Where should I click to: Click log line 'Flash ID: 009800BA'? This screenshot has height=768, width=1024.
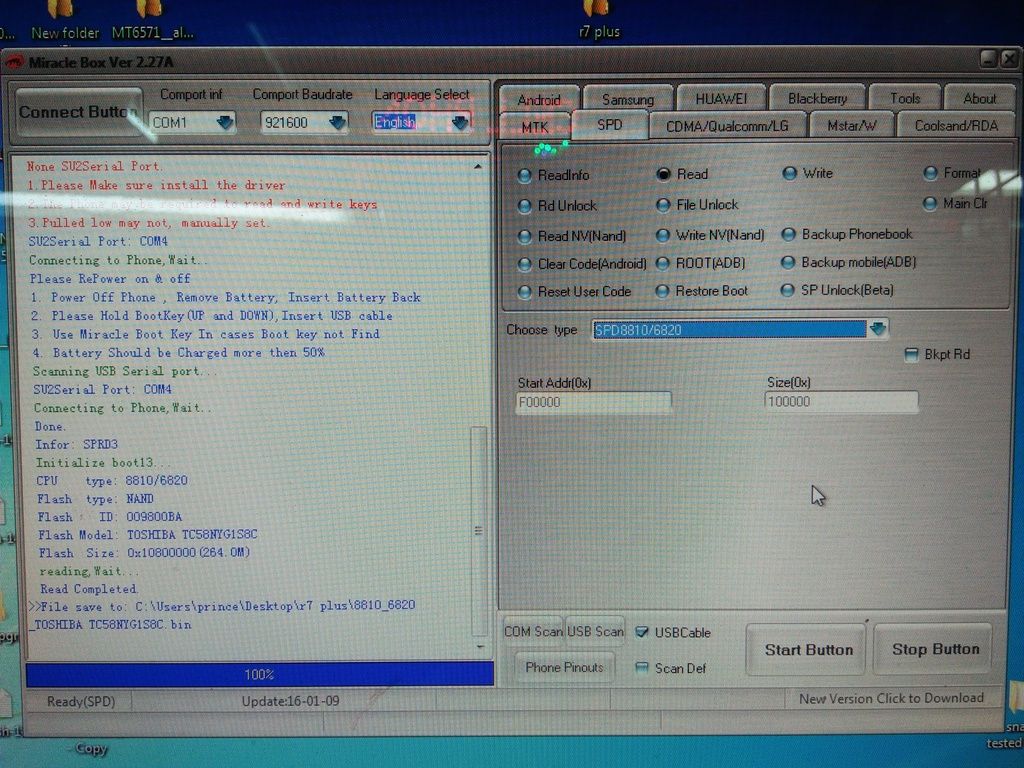110,517
